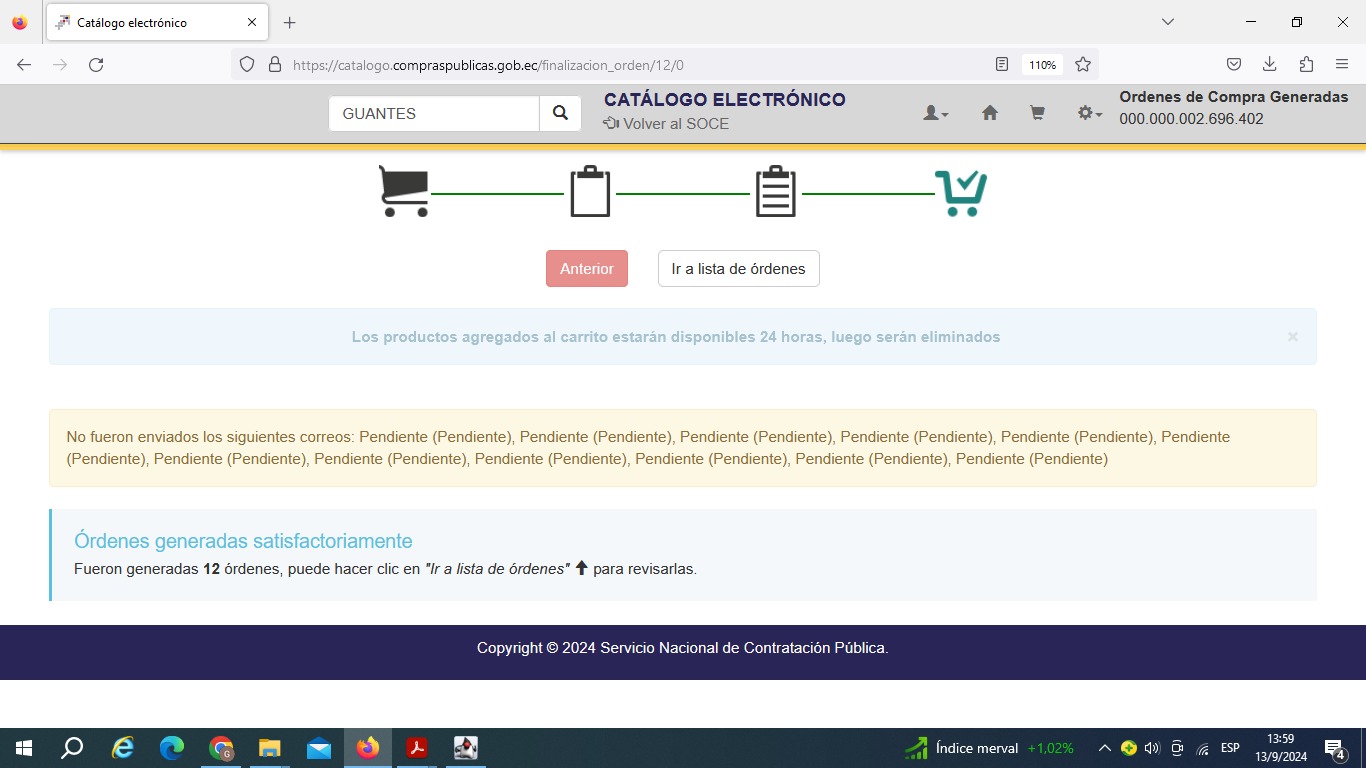Open the Windows Start menu
Viewport: 1366px width, 768px height.
tap(23, 748)
